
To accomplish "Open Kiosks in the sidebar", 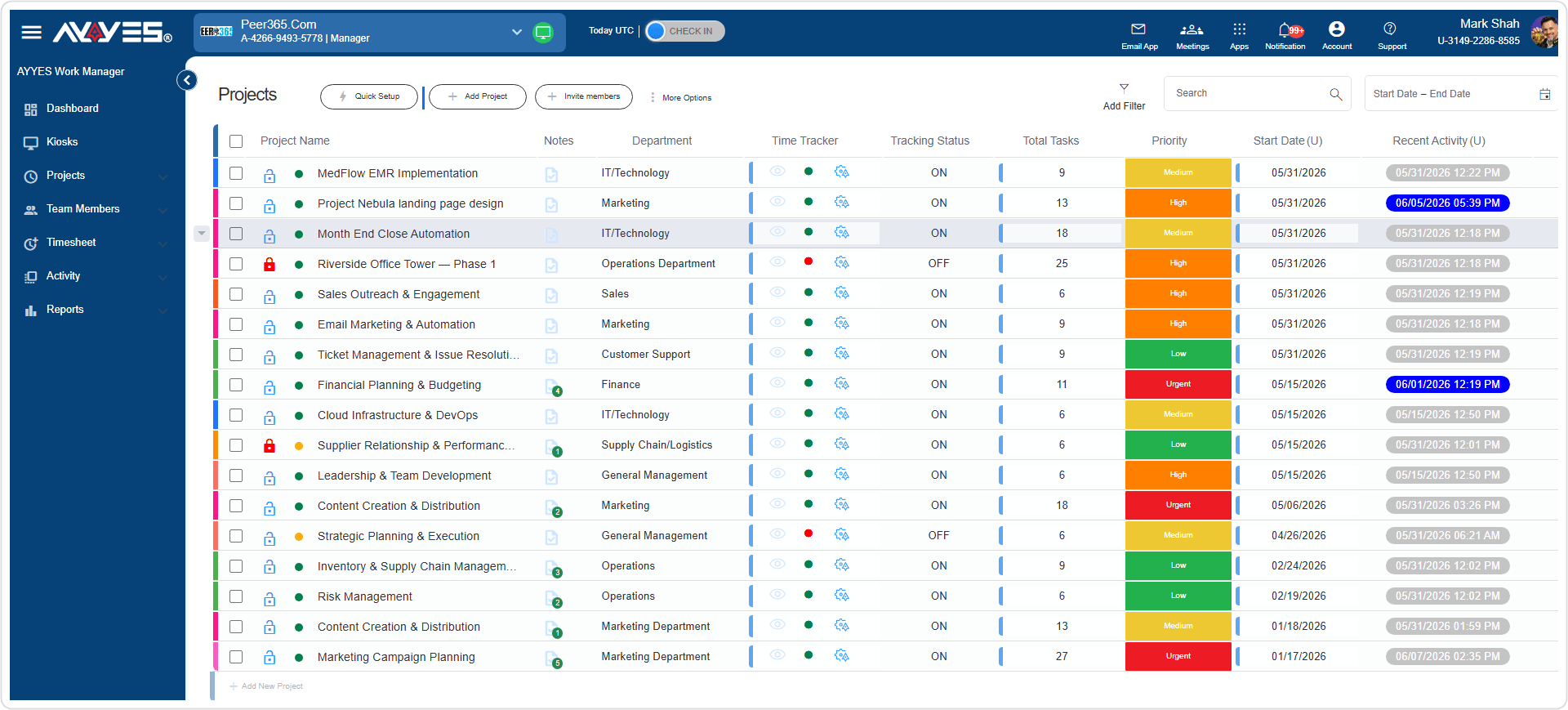I will 62,142.
